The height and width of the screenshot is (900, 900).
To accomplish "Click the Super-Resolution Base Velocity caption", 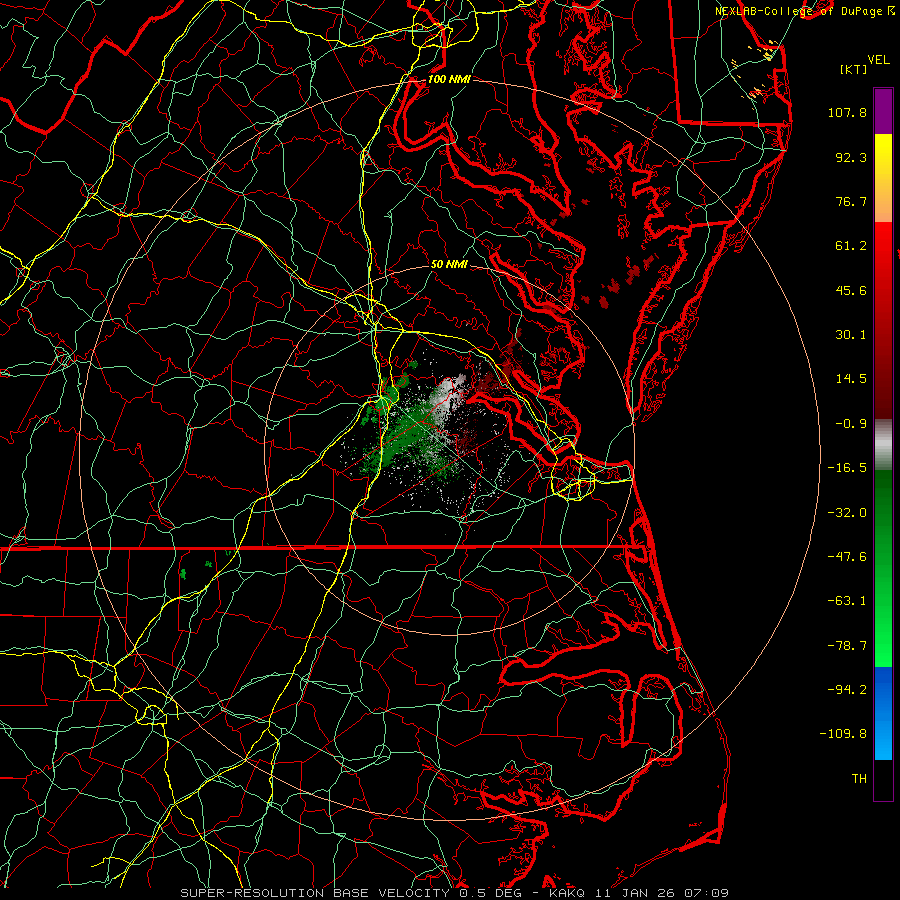I will 455,893.
